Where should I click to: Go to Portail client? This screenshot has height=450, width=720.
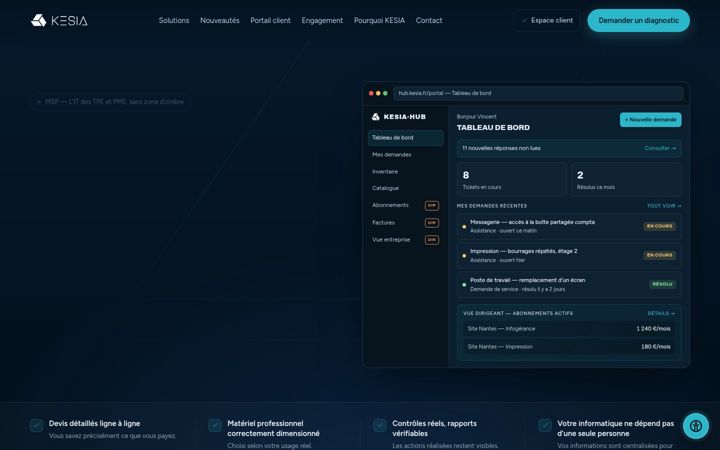(270, 20)
